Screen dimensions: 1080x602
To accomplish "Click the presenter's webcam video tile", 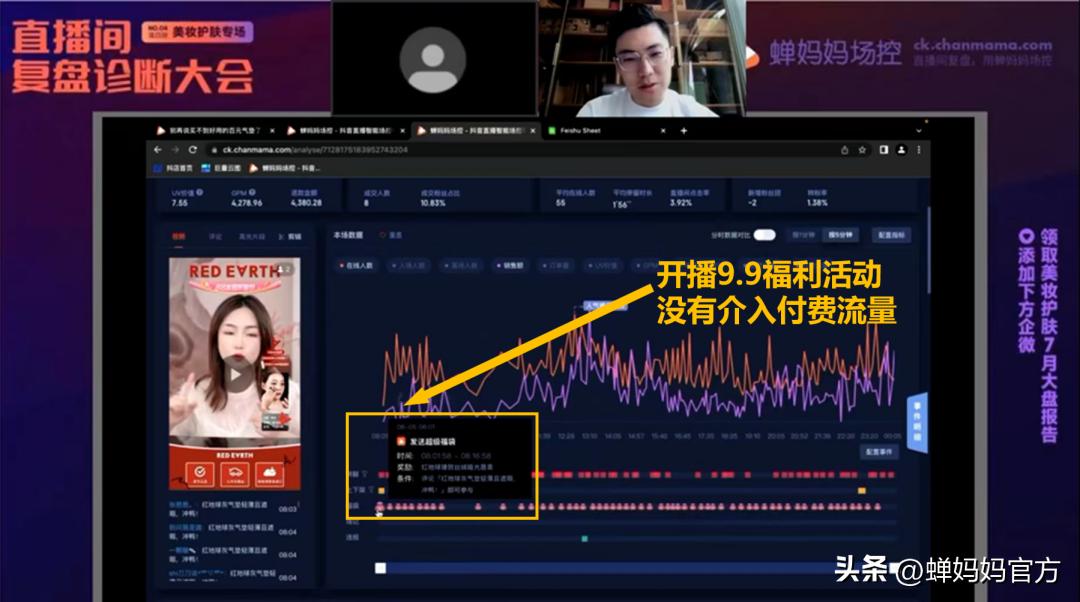I will click(644, 58).
